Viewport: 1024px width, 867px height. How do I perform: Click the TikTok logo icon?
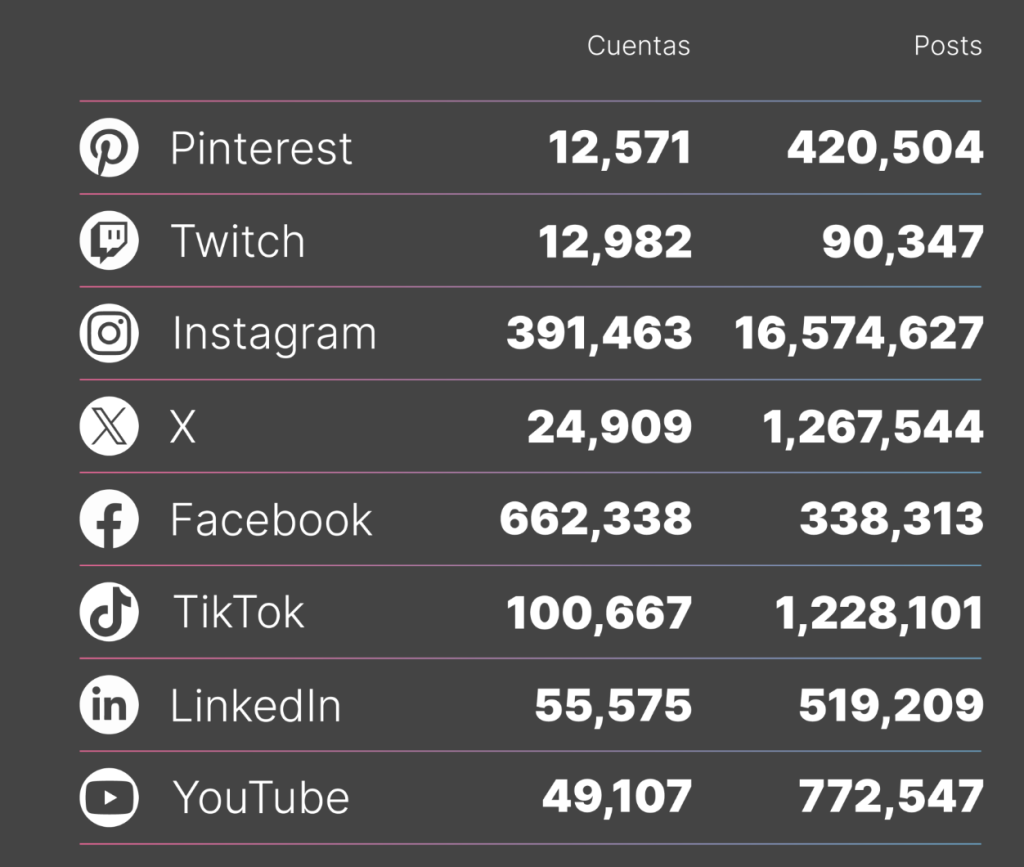click(x=109, y=612)
